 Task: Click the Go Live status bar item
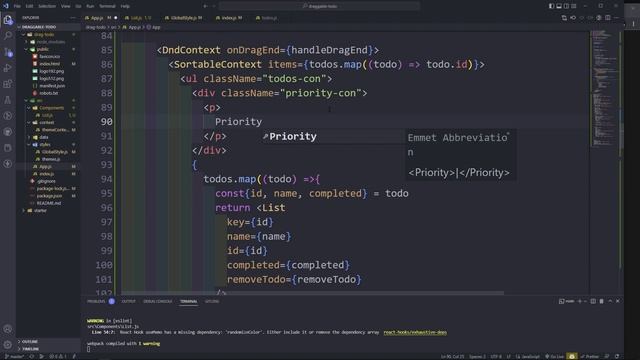[x=554, y=356]
